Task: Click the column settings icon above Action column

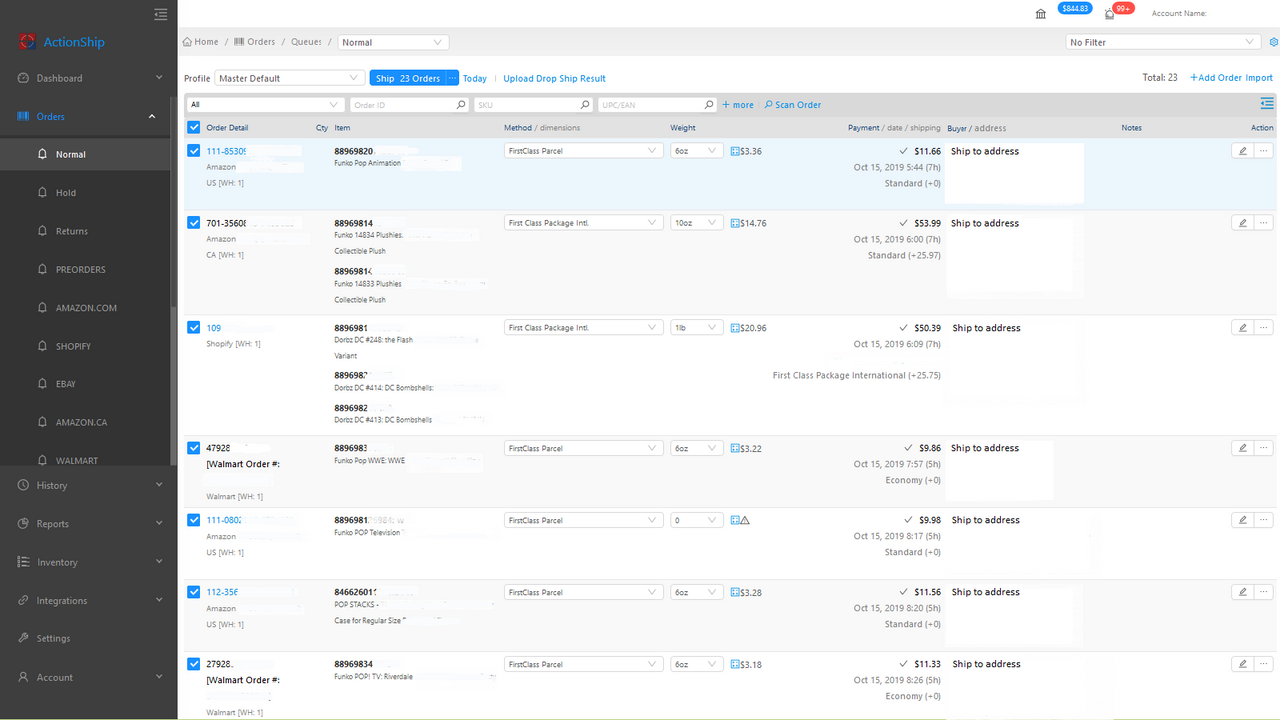Action: coord(1267,103)
